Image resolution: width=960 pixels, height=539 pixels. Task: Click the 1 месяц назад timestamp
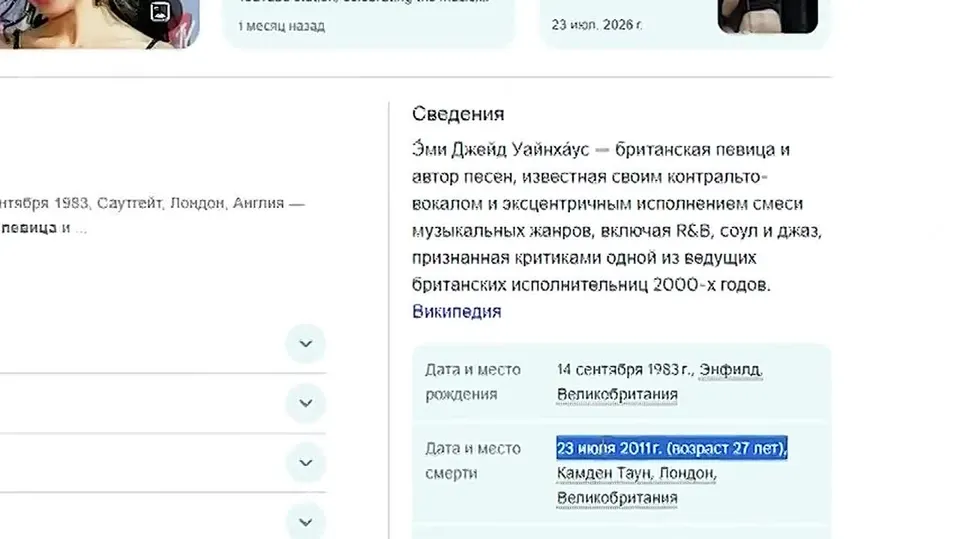click(282, 26)
